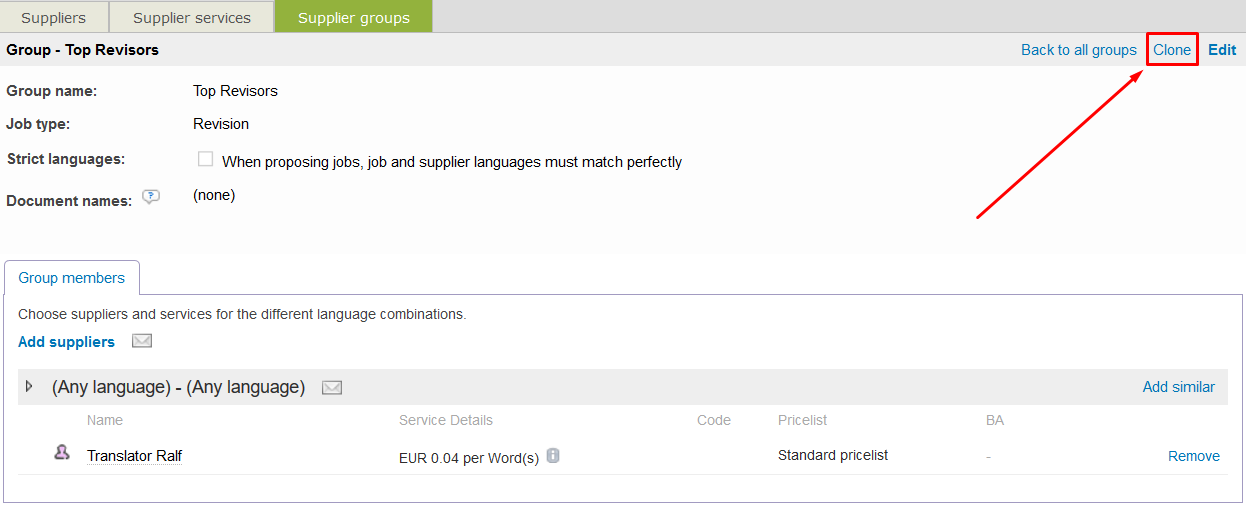Image resolution: width=1246 pixels, height=505 pixels.
Task: Click the (Any language) - (Any language) heading
Action: click(x=178, y=387)
